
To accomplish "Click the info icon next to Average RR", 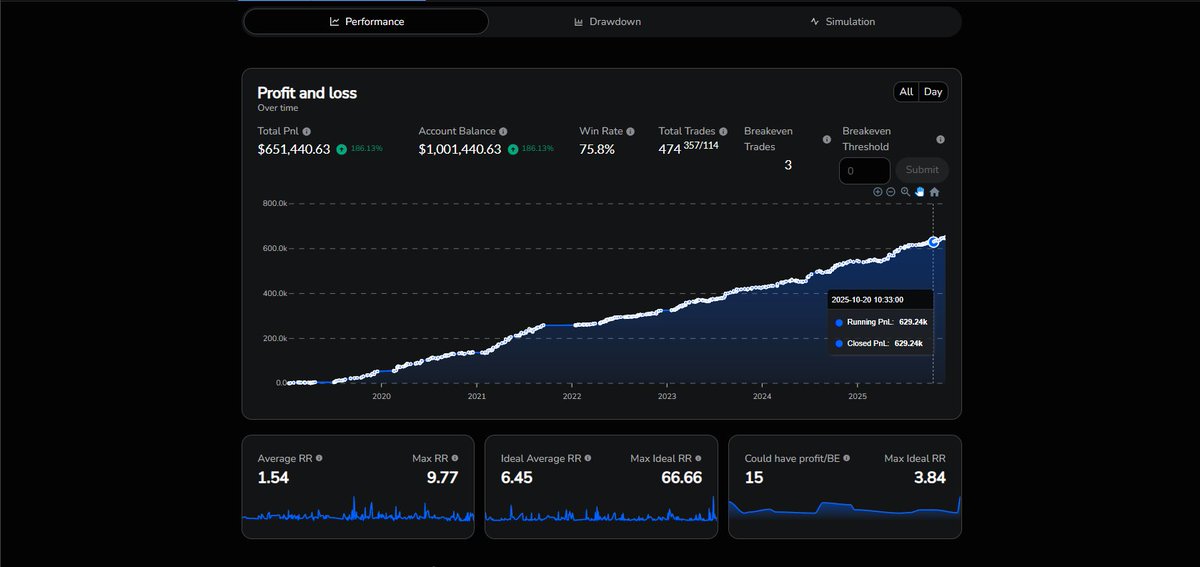I will pyautogui.click(x=319, y=458).
